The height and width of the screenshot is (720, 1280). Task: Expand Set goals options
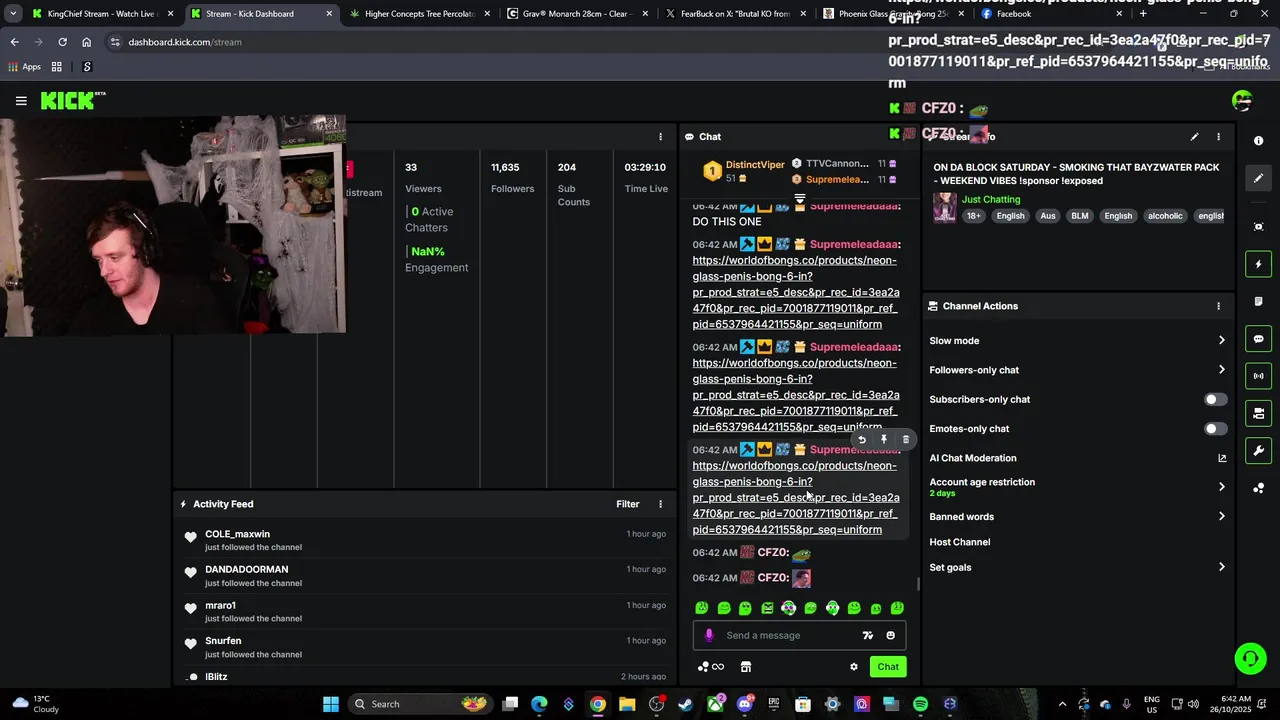[x=1077, y=567]
